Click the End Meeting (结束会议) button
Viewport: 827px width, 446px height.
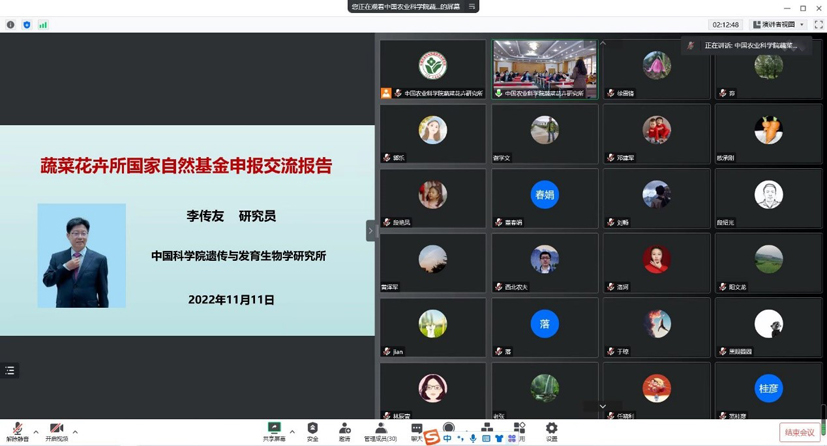(x=799, y=432)
